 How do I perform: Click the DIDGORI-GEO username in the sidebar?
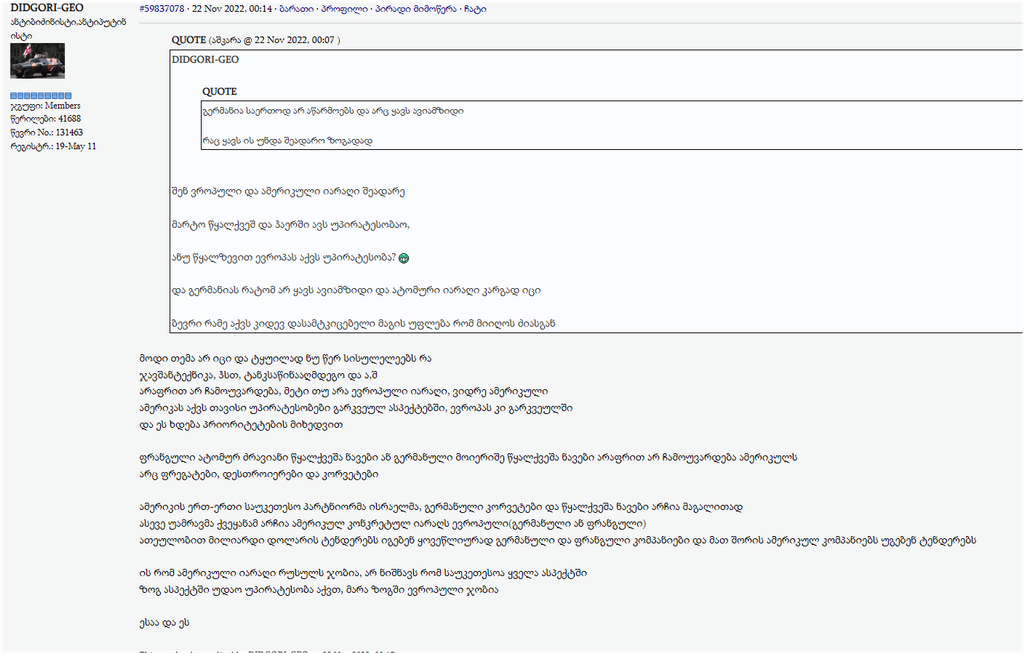(47, 8)
